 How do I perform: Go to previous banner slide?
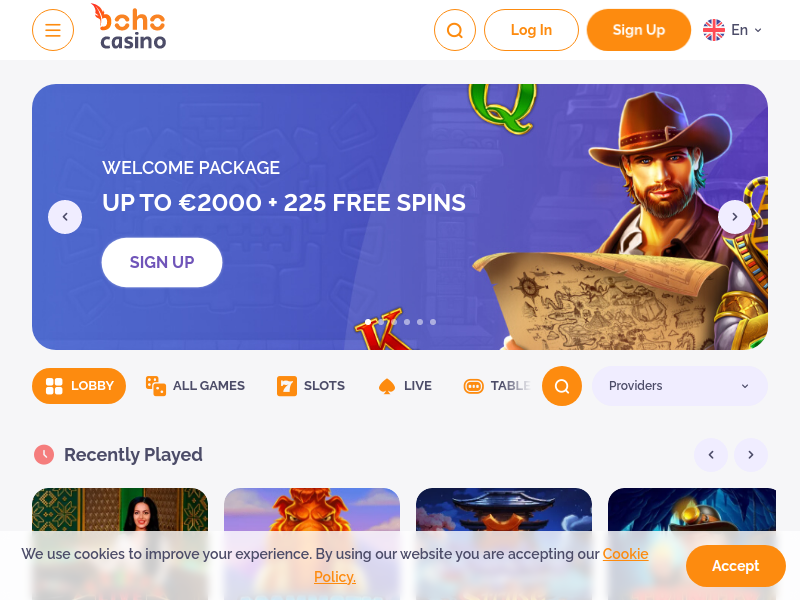tap(65, 217)
